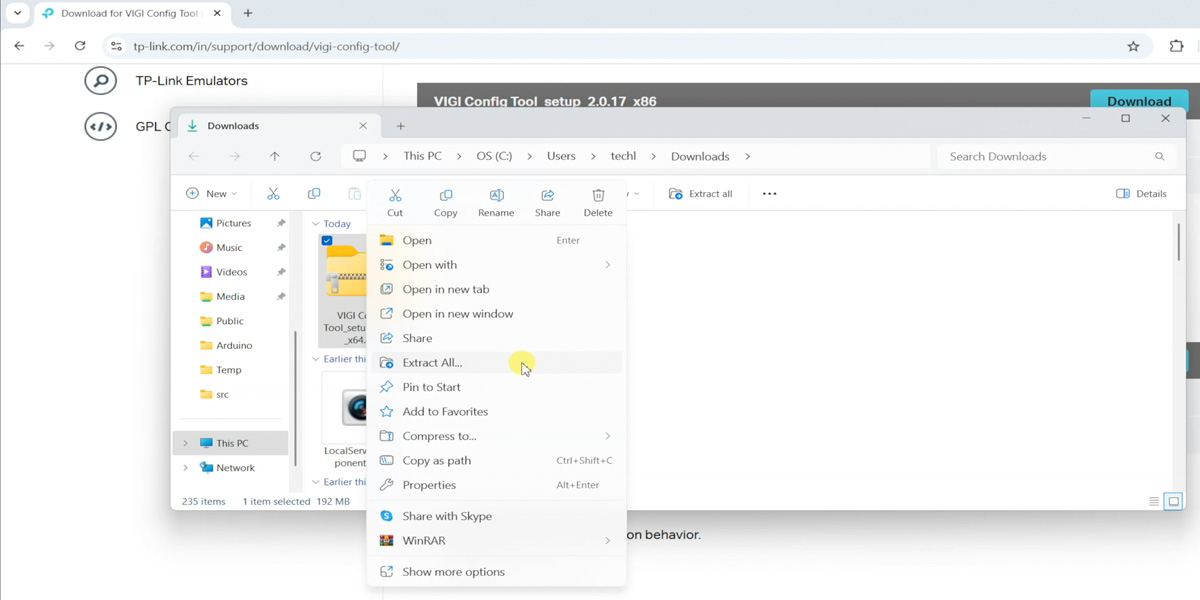The height and width of the screenshot is (600, 1200).
Task: Expand the WinRAR submenu
Action: tap(607, 541)
